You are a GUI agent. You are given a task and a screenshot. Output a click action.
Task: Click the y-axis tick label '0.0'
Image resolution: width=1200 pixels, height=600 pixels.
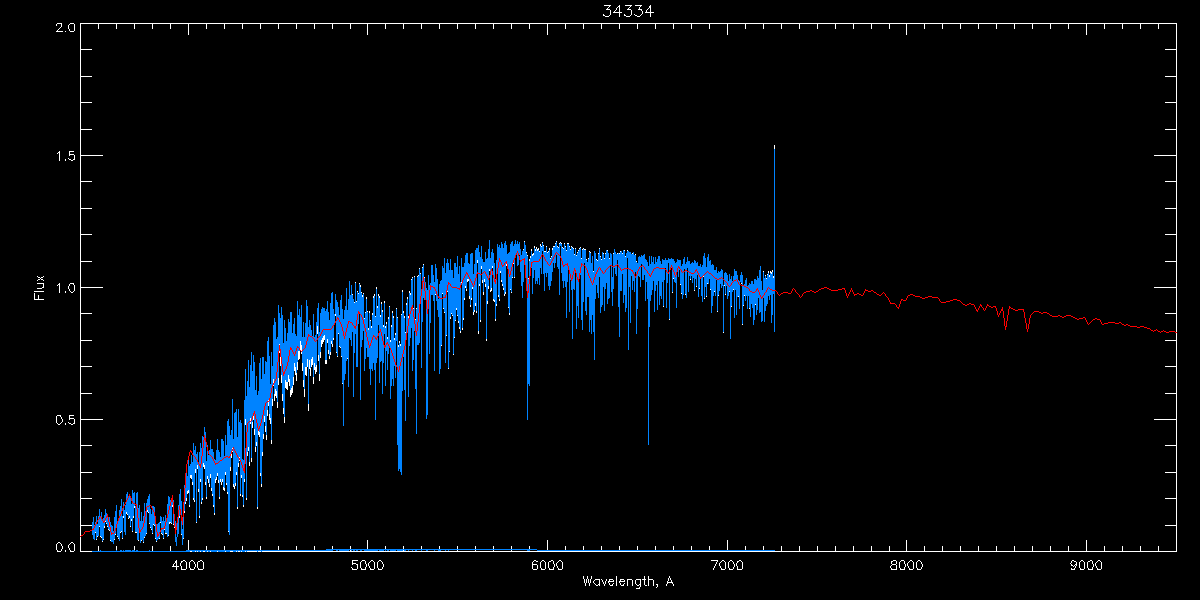point(65,547)
